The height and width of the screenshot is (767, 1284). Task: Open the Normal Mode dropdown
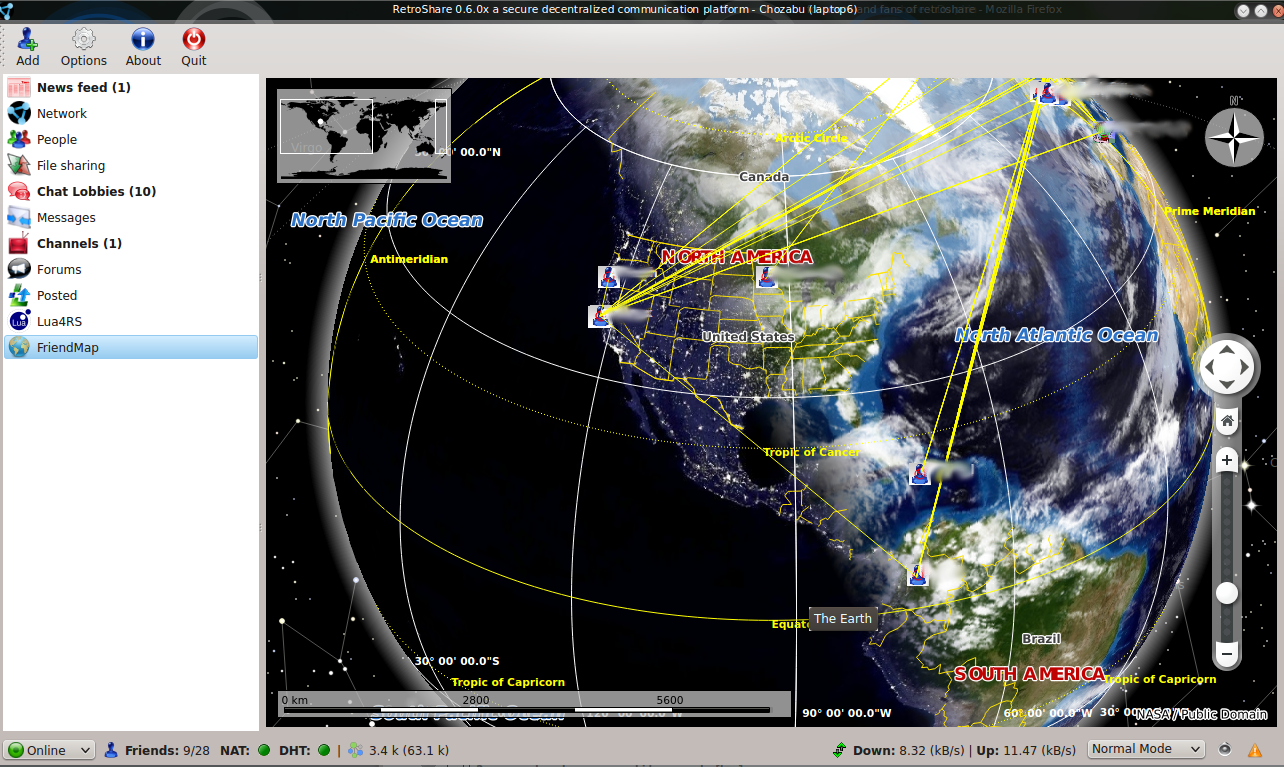point(1145,748)
